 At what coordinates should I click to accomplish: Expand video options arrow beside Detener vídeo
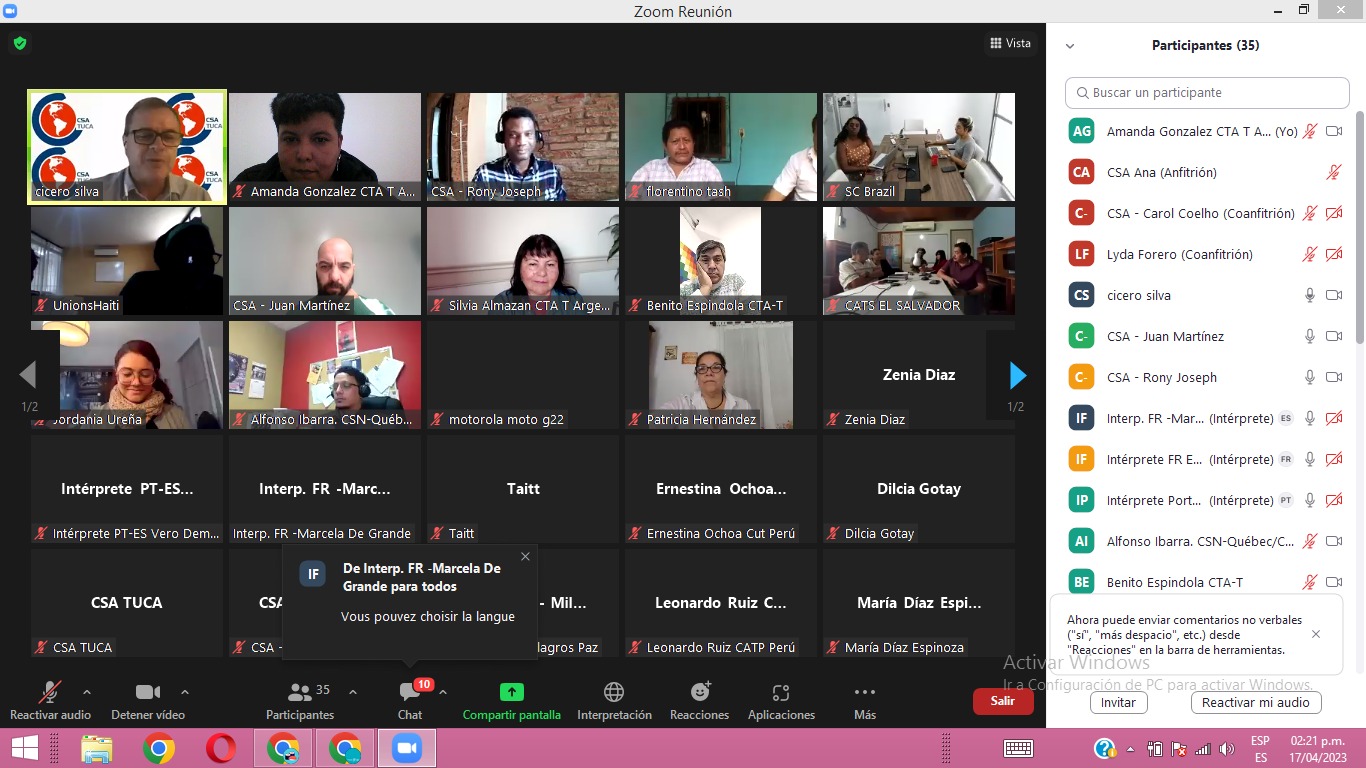185,692
